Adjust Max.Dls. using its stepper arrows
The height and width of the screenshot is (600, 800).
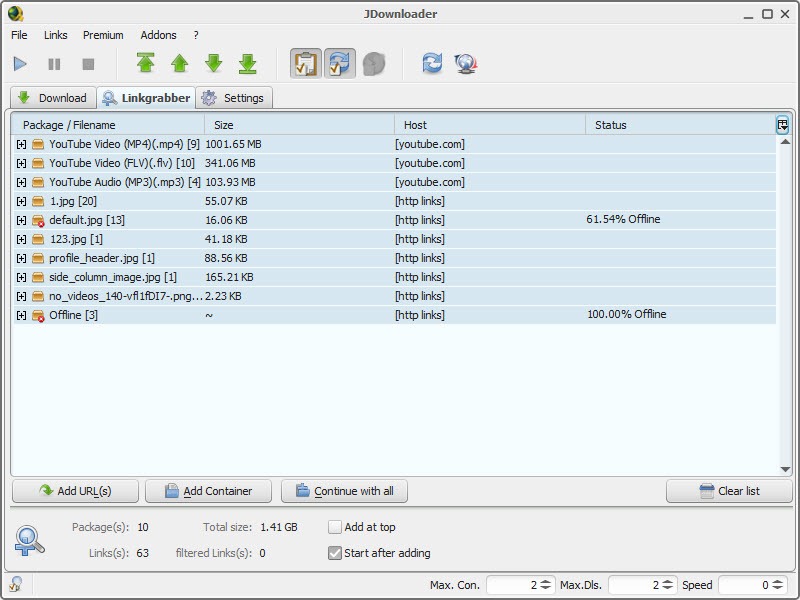click(x=667, y=585)
